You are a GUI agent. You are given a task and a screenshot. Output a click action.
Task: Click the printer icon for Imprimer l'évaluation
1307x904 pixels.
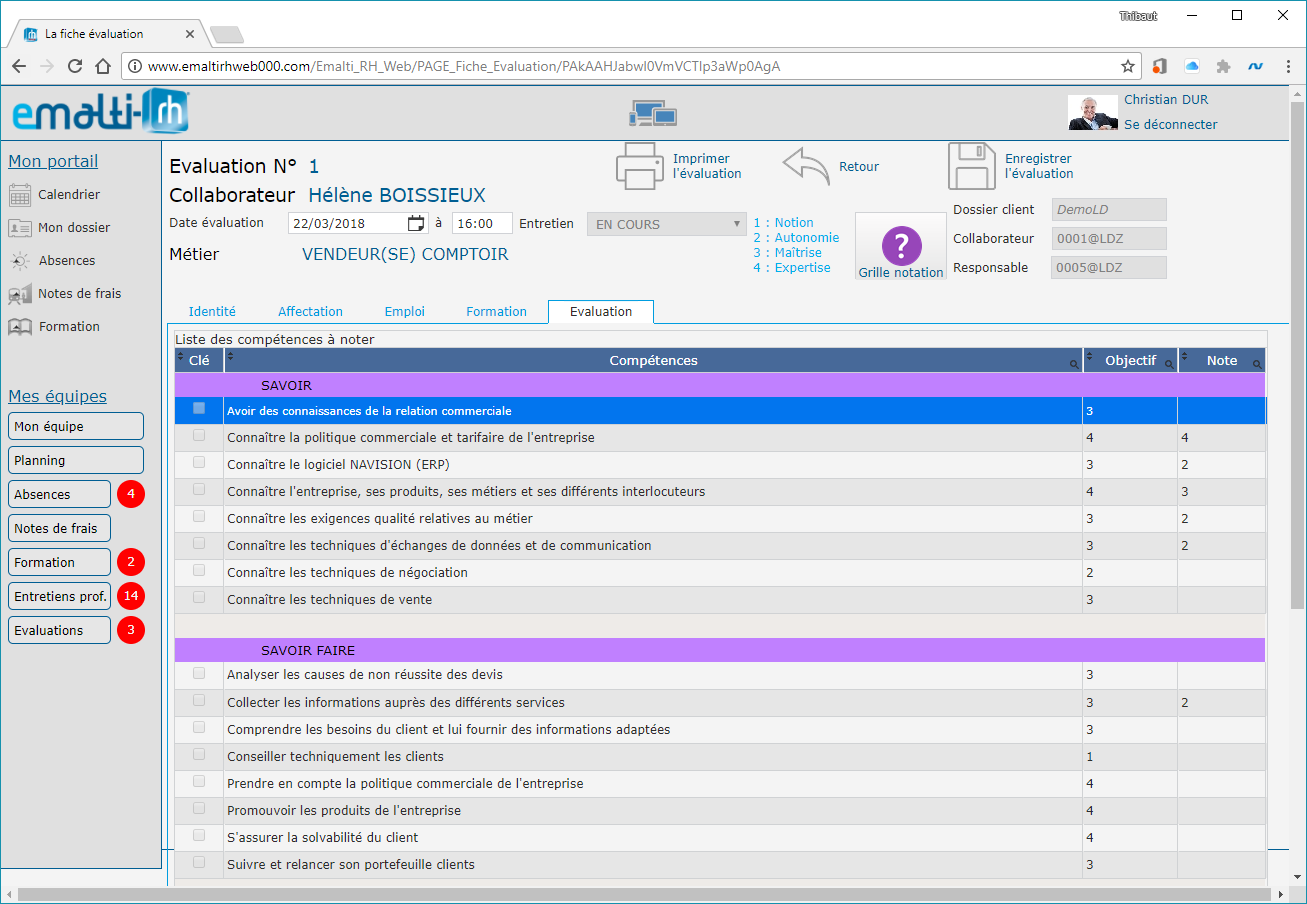640,166
